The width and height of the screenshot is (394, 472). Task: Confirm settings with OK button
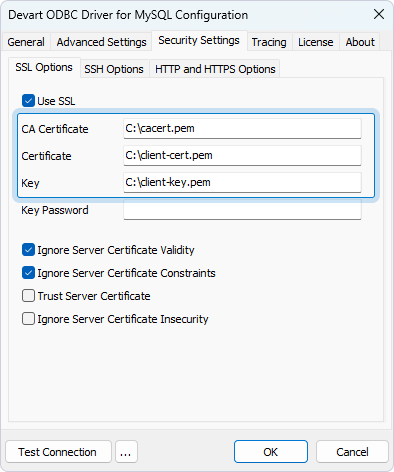[271, 452]
